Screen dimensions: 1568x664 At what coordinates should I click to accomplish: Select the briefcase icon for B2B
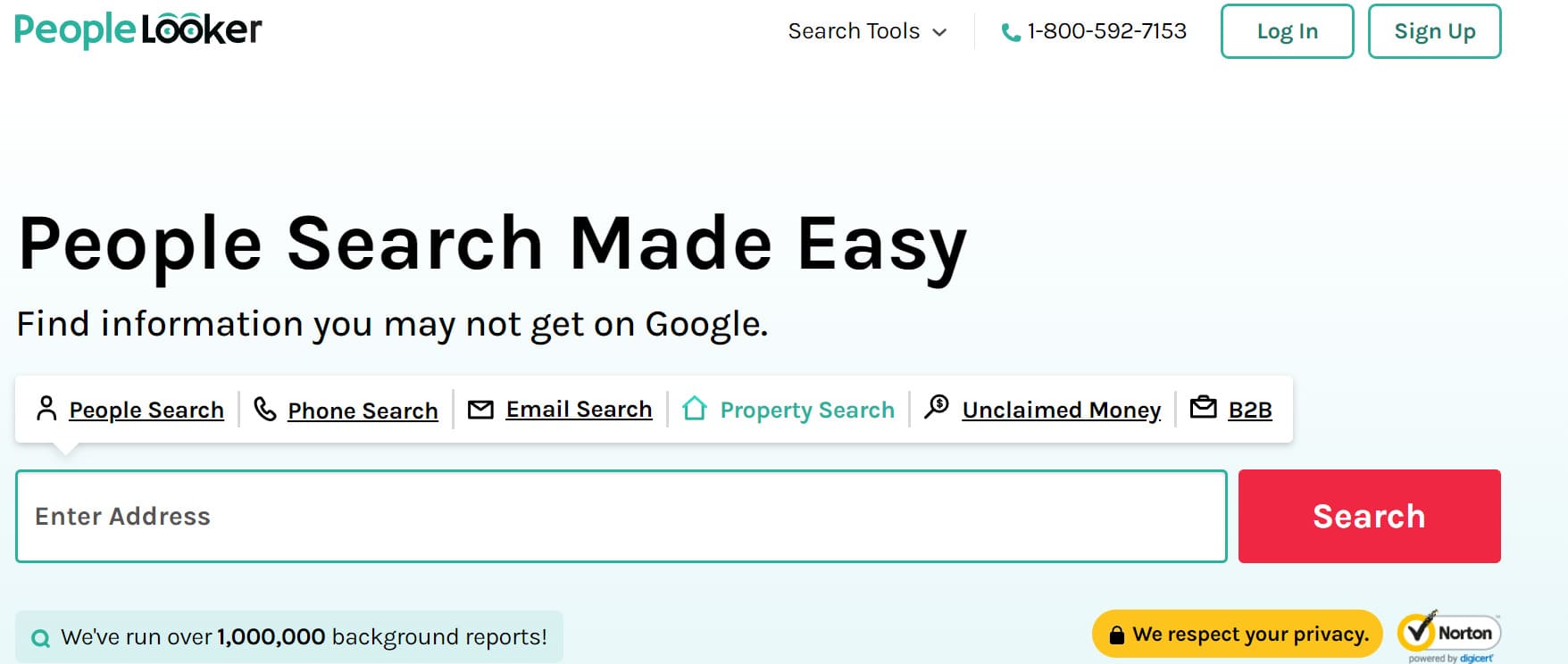tap(1204, 407)
